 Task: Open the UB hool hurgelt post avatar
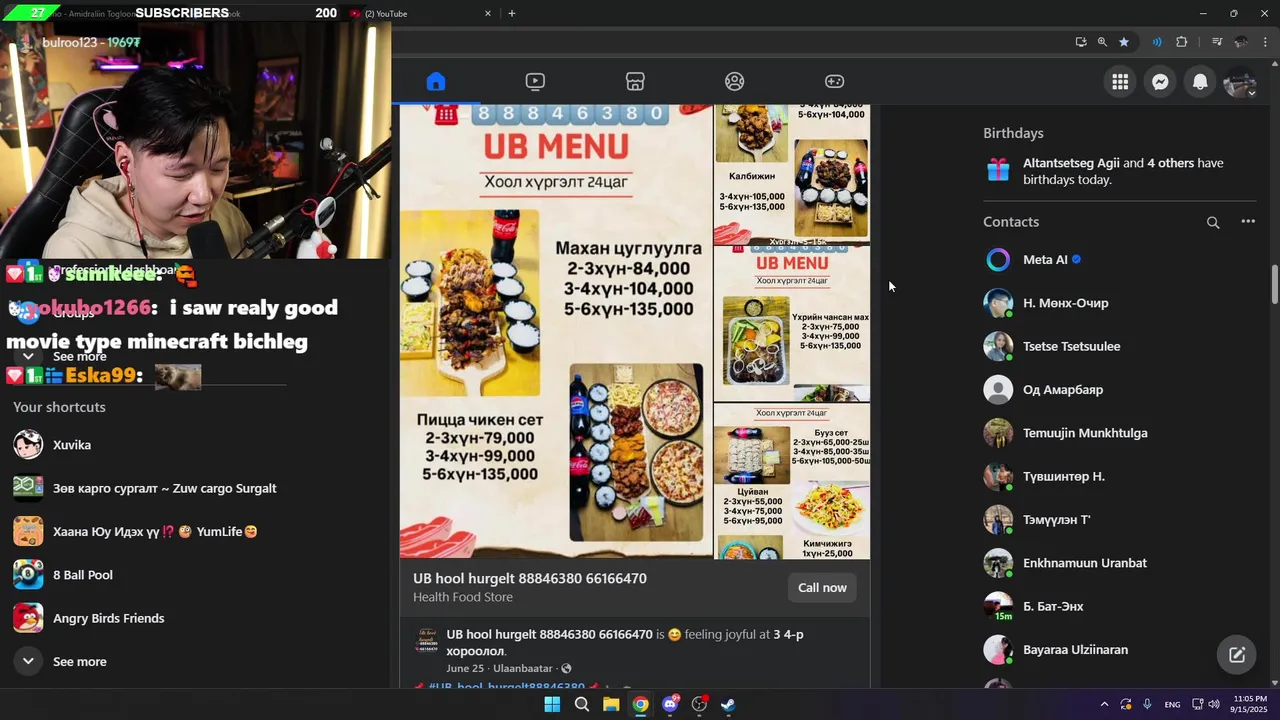coord(427,641)
